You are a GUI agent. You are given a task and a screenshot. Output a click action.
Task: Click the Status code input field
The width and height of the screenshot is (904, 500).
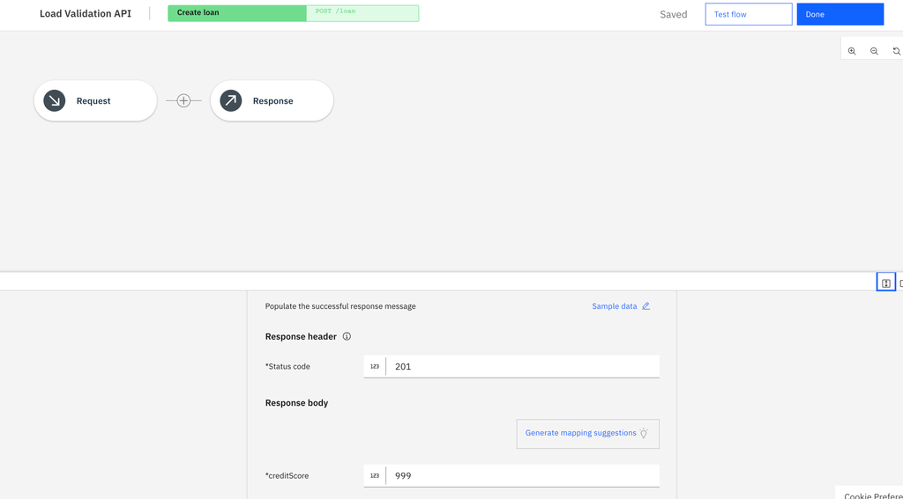(x=522, y=367)
